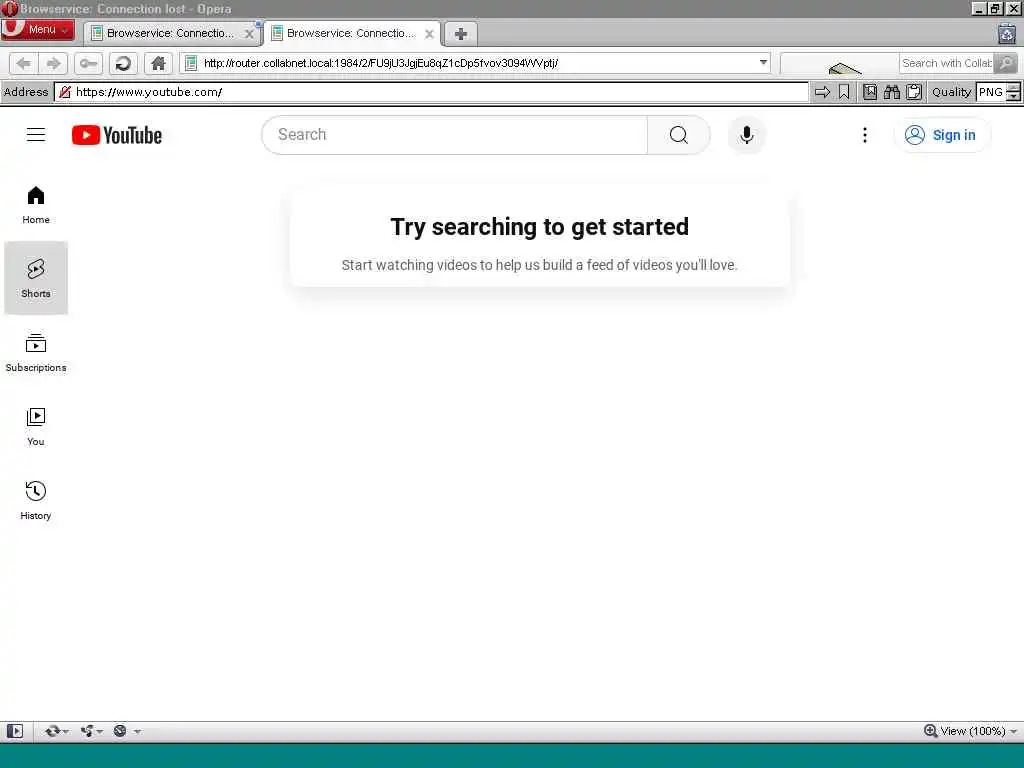Click 'Start watching videos' helper text
1024x768 pixels.
pos(539,265)
